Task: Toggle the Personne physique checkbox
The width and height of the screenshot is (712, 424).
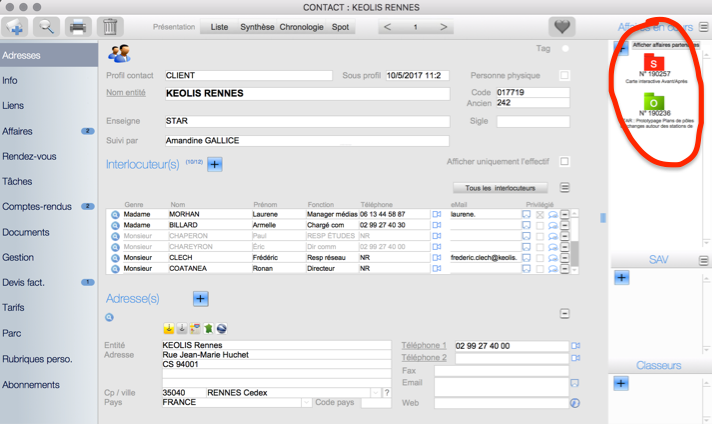Action: [x=565, y=75]
